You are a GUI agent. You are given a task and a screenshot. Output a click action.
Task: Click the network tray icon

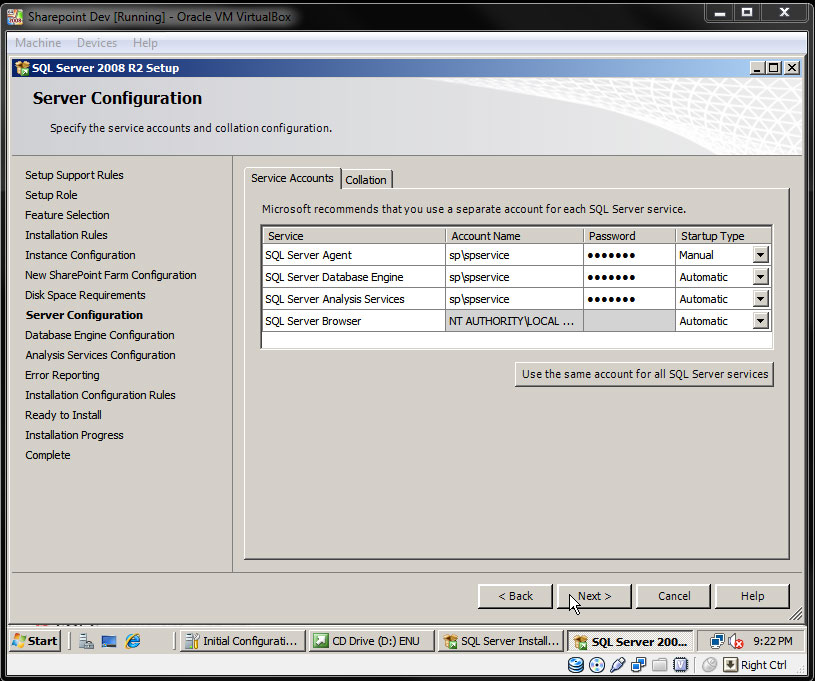click(x=717, y=641)
